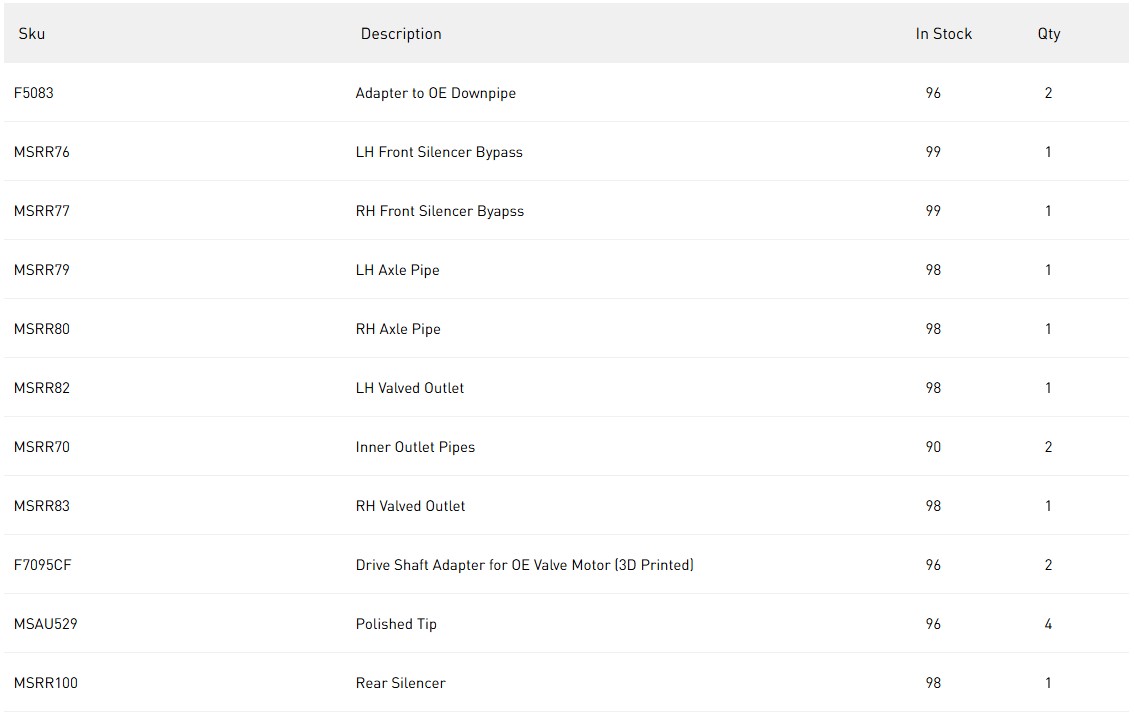Click the in-stock value 90 for Inner Outlet Pipes

click(933, 447)
